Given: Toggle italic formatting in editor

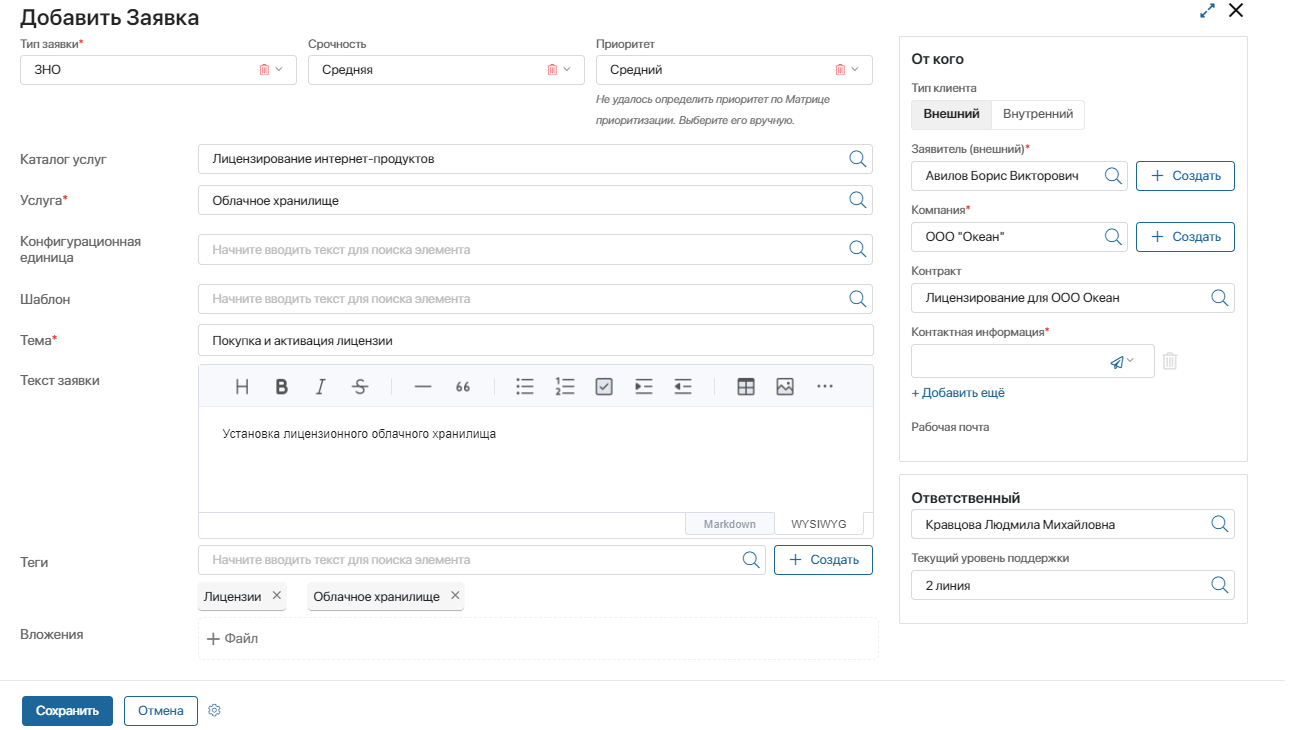Looking at the screenshot, I should (x=320, y=387).
